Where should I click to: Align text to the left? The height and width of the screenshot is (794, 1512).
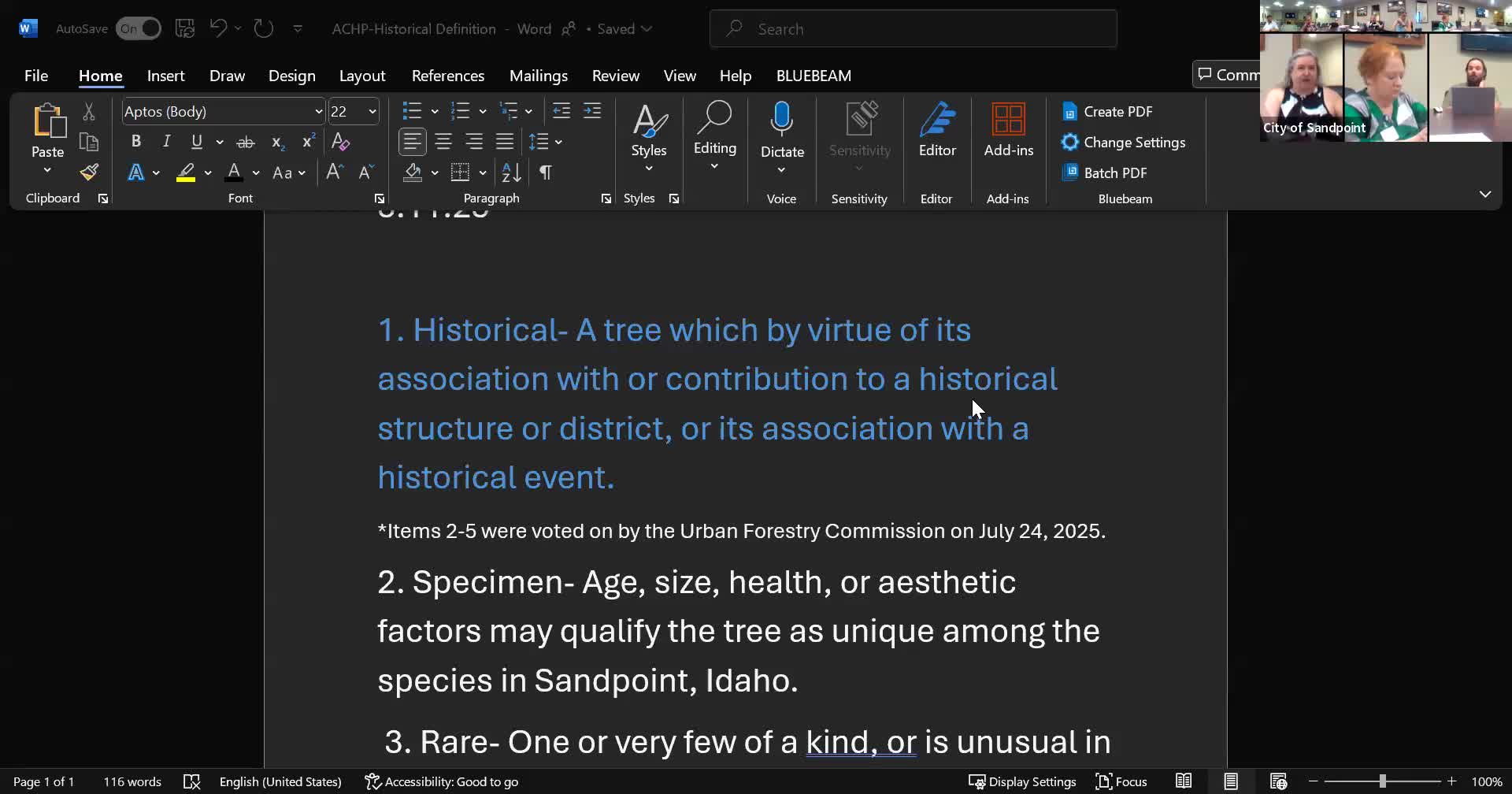412,142
